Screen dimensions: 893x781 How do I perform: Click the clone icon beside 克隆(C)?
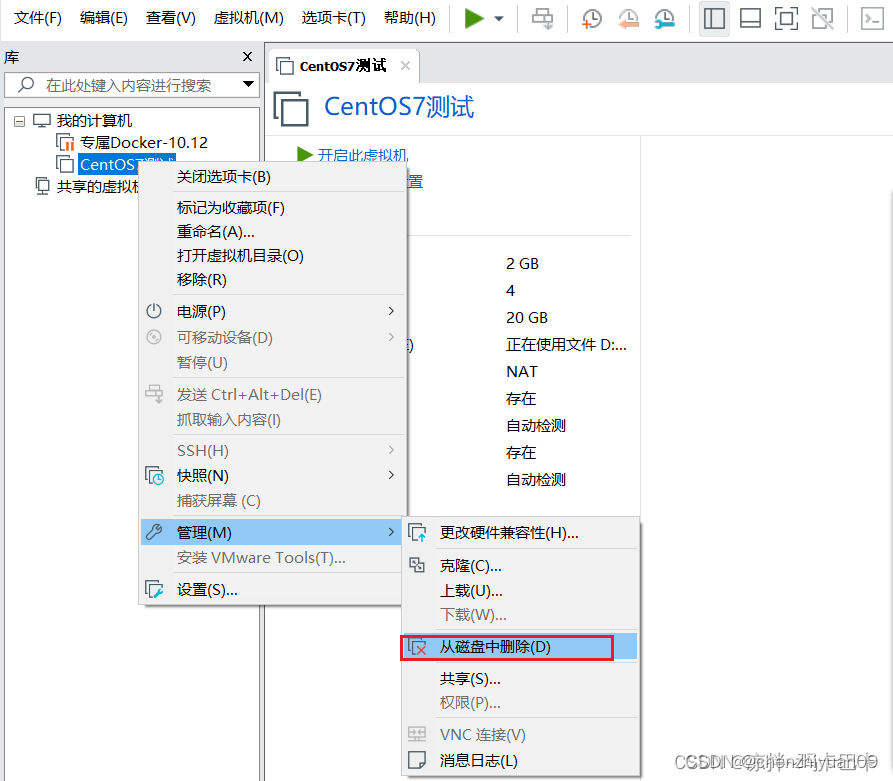(x=417, y=565)
